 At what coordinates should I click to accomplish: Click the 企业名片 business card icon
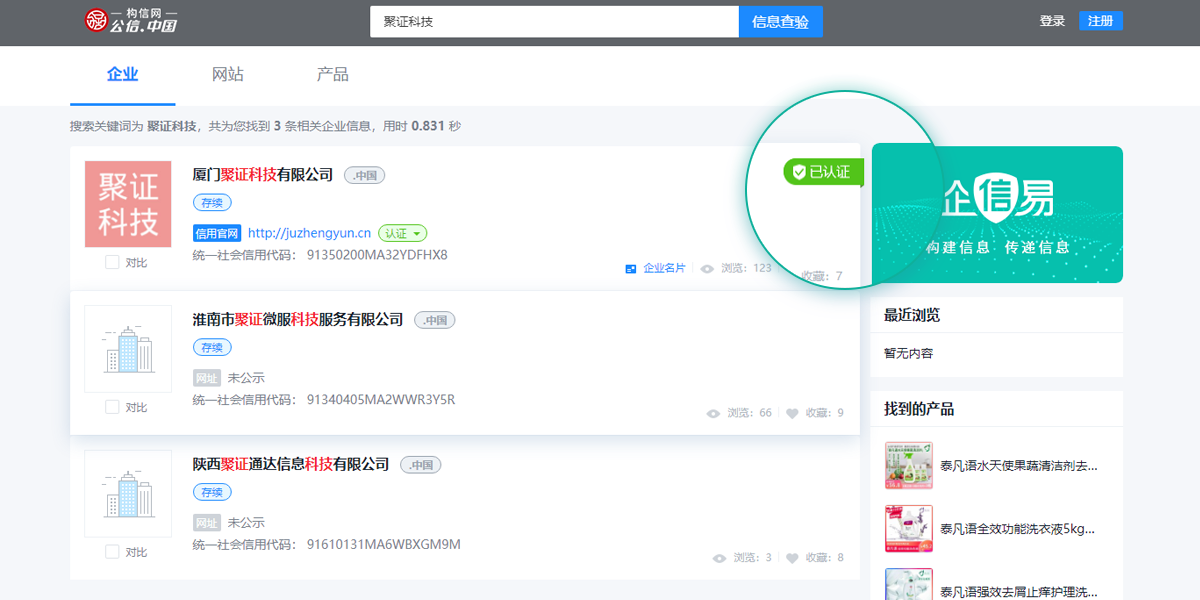click(x=631, y=269)
